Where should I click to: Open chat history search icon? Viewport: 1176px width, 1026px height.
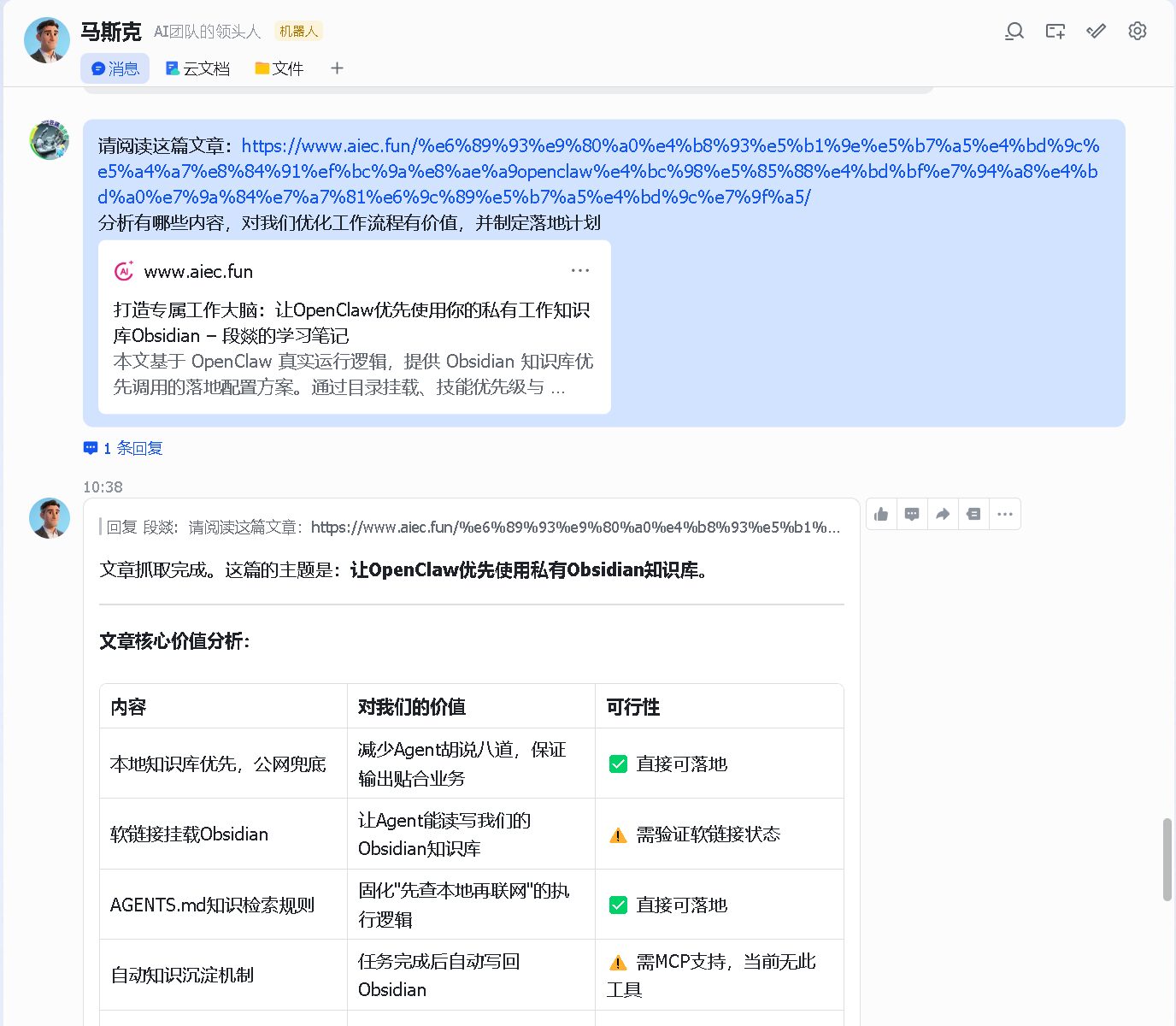coord(1014,32)
